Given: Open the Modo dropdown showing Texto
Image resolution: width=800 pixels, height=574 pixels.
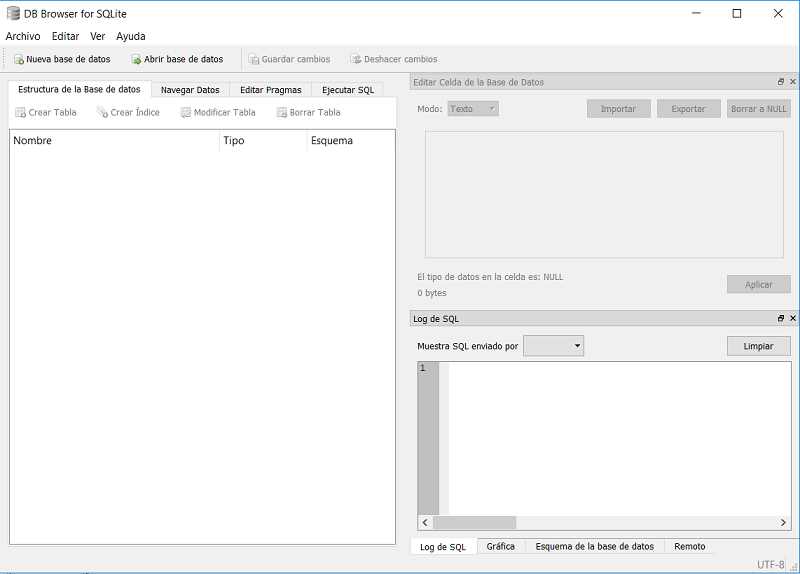Looking at the screenshot, I should (x=473, y=109).
